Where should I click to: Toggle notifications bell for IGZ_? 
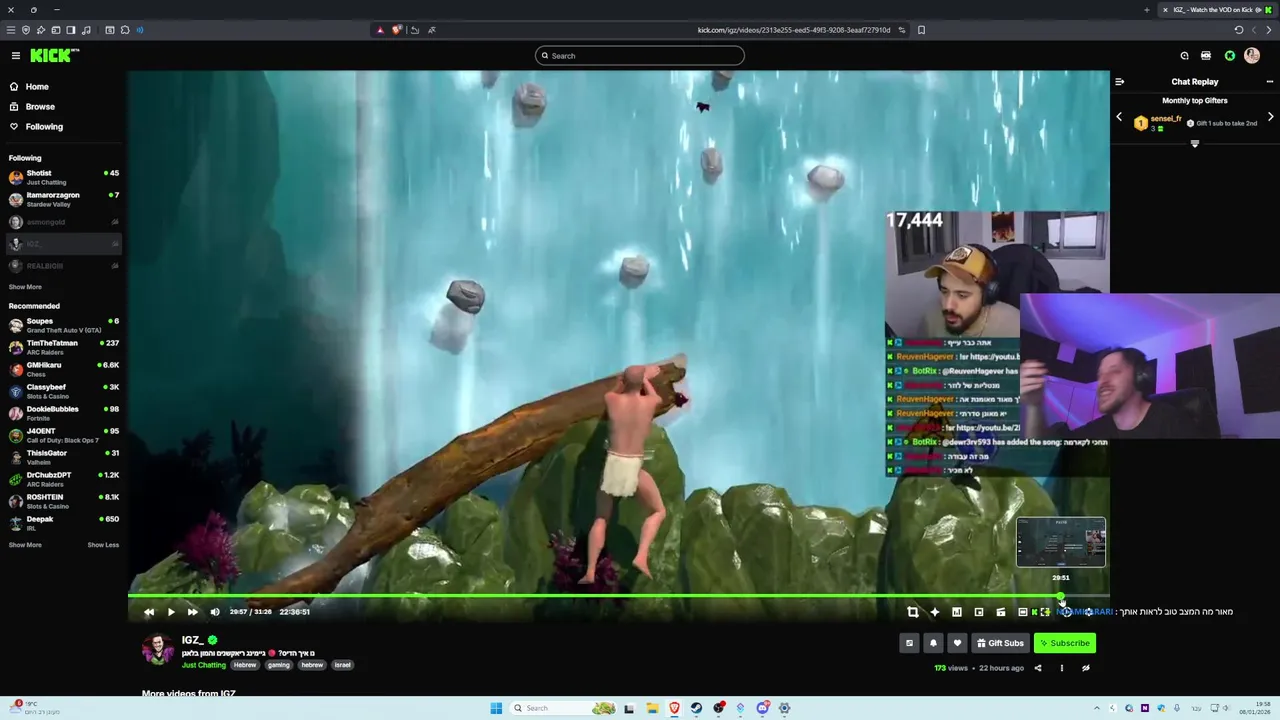tap(933, 643)
